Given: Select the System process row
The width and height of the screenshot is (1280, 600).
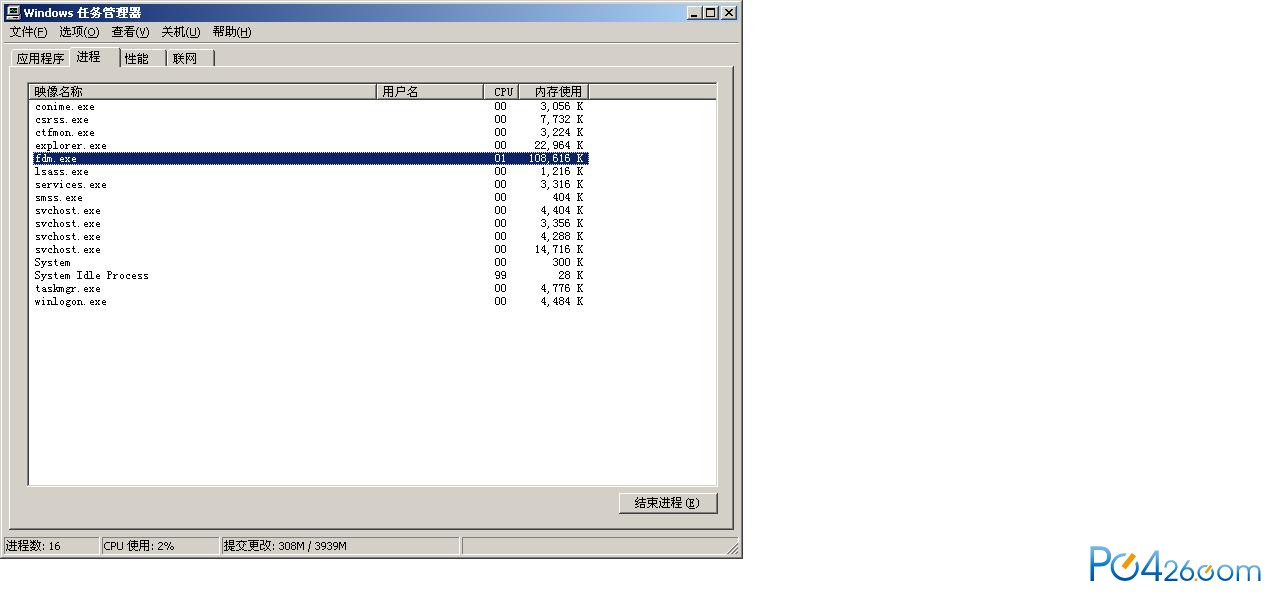Looking at the screenshot, I should [310, 263].
